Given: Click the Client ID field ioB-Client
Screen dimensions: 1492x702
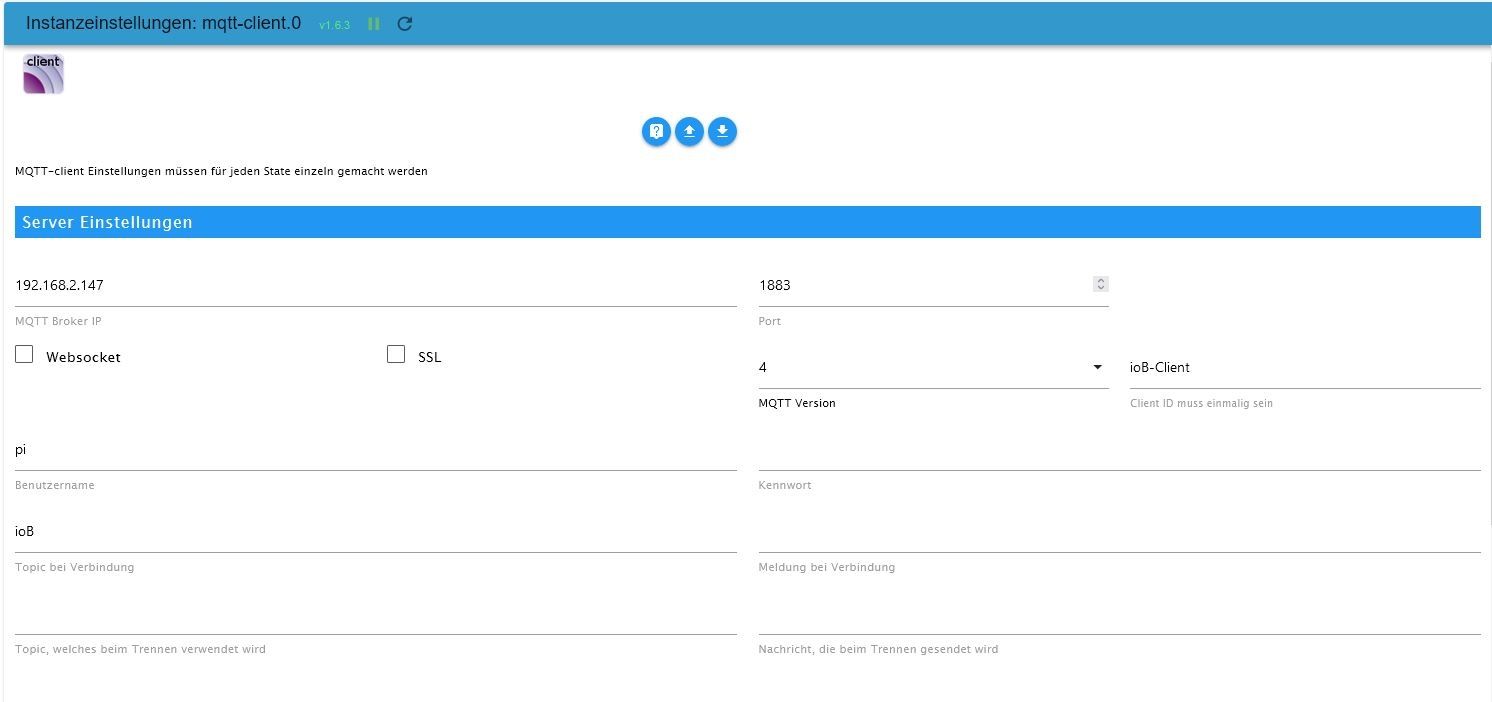Looking at the screenshot, I should coord(1305,368).
